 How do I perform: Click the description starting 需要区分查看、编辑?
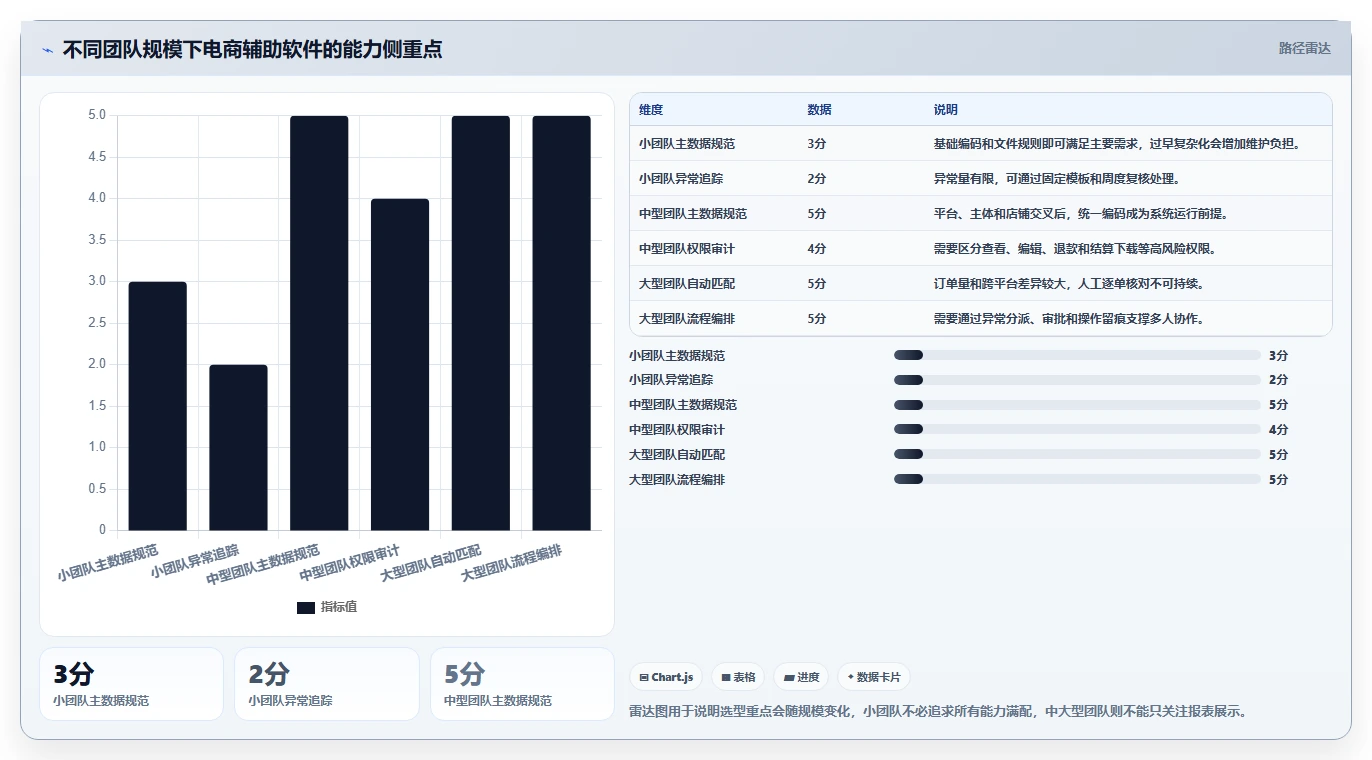coord(1075,249)
